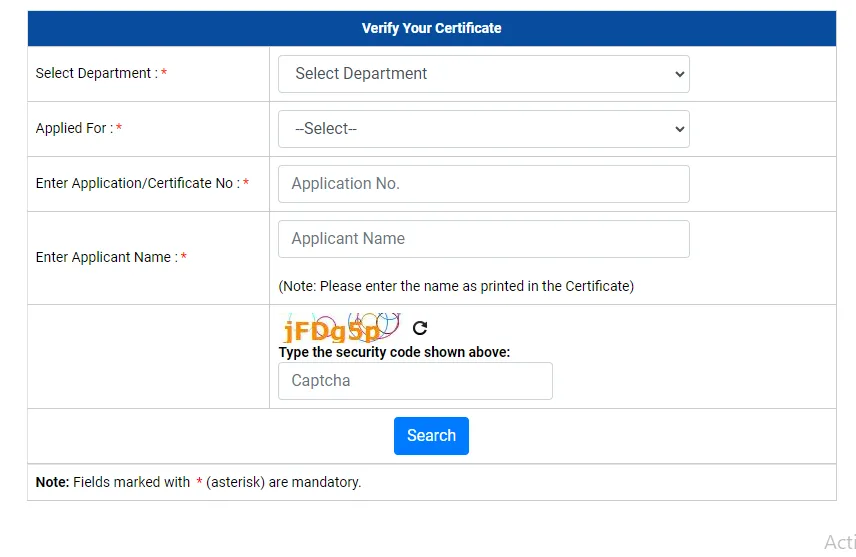Click the note about name printed in Certificate

456,286
